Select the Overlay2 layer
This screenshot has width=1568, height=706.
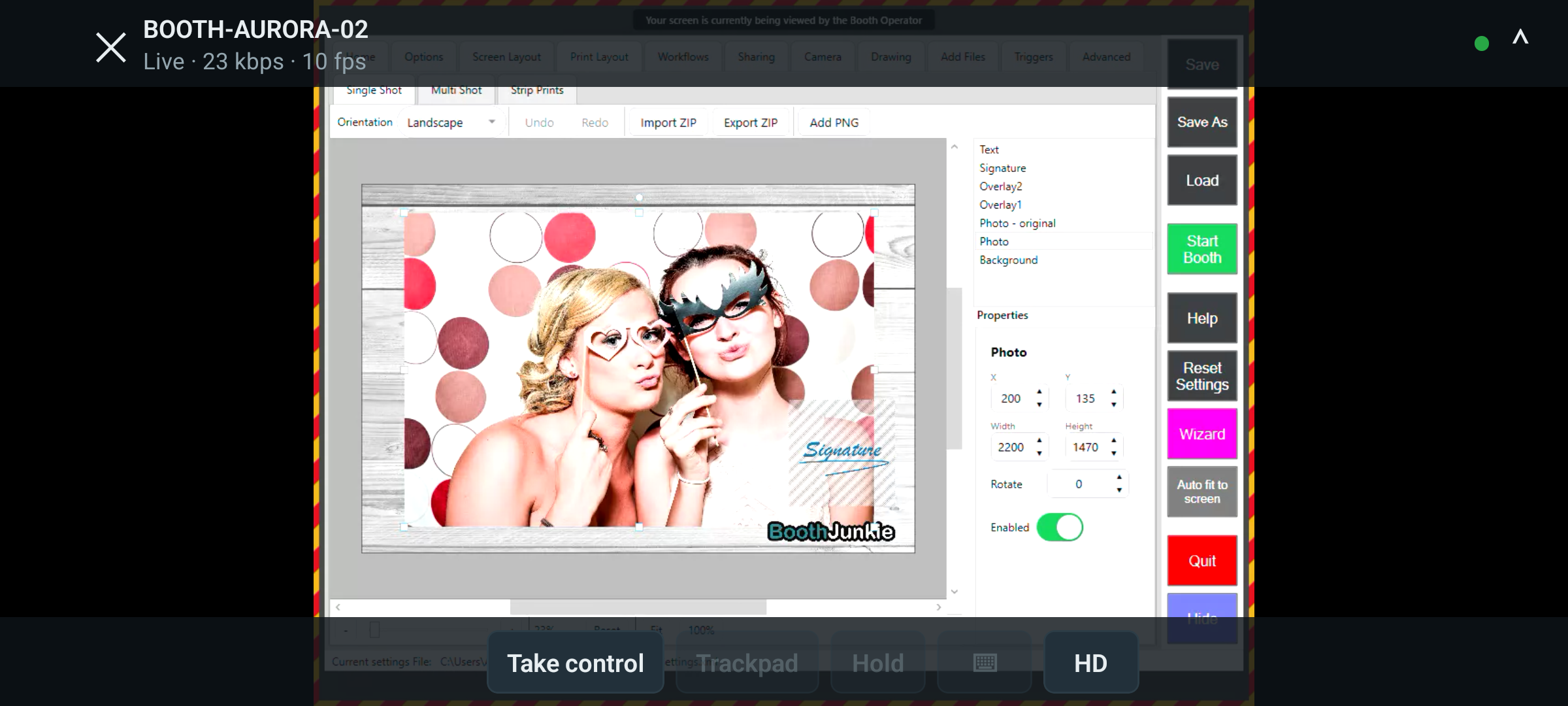(x=1064, y=186)
